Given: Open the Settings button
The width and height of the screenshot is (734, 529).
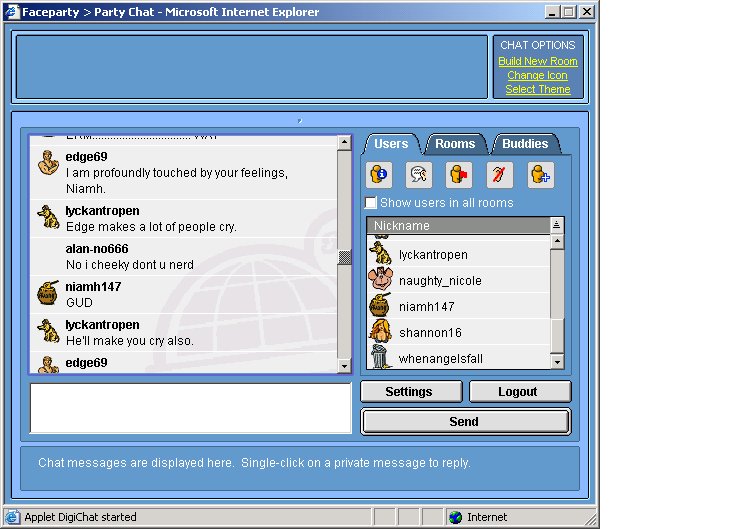Looking at the screenshot, I should [411, 391].
